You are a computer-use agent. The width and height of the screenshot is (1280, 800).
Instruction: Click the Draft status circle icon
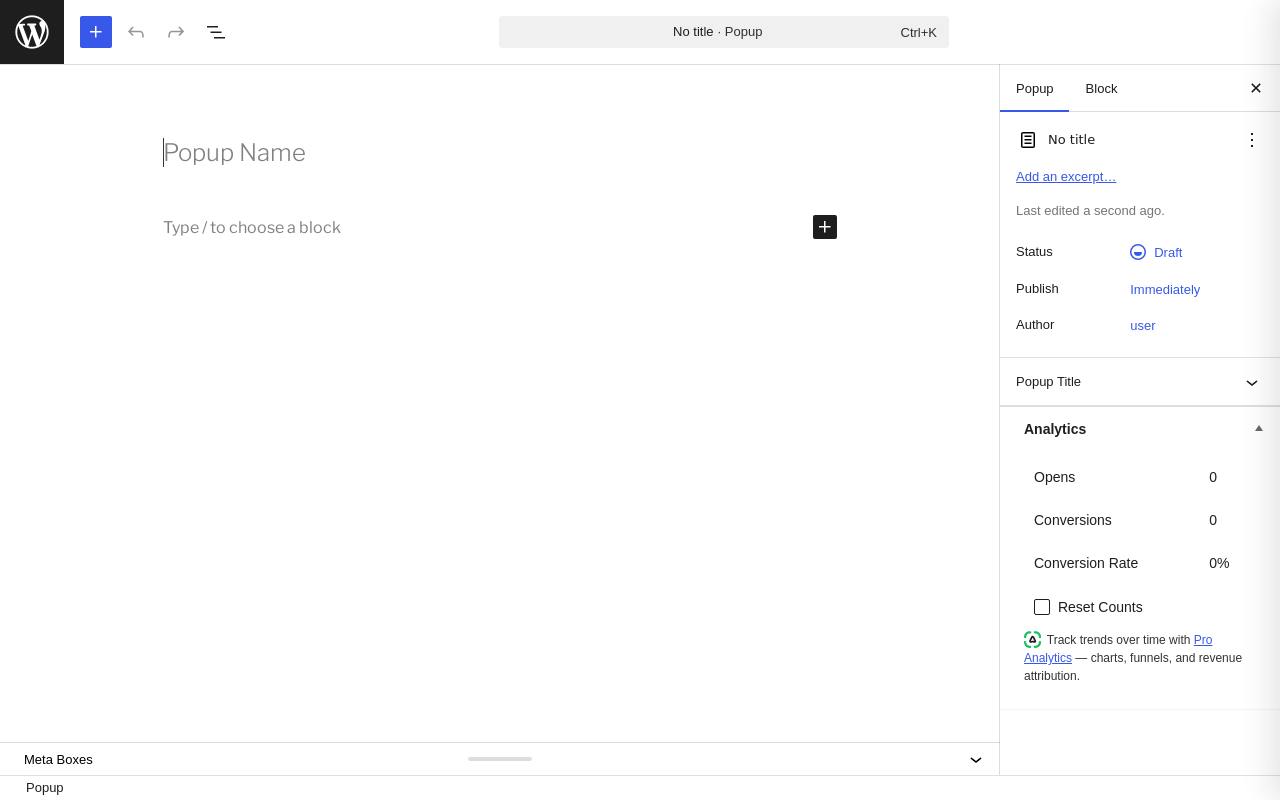(1138, 252)
